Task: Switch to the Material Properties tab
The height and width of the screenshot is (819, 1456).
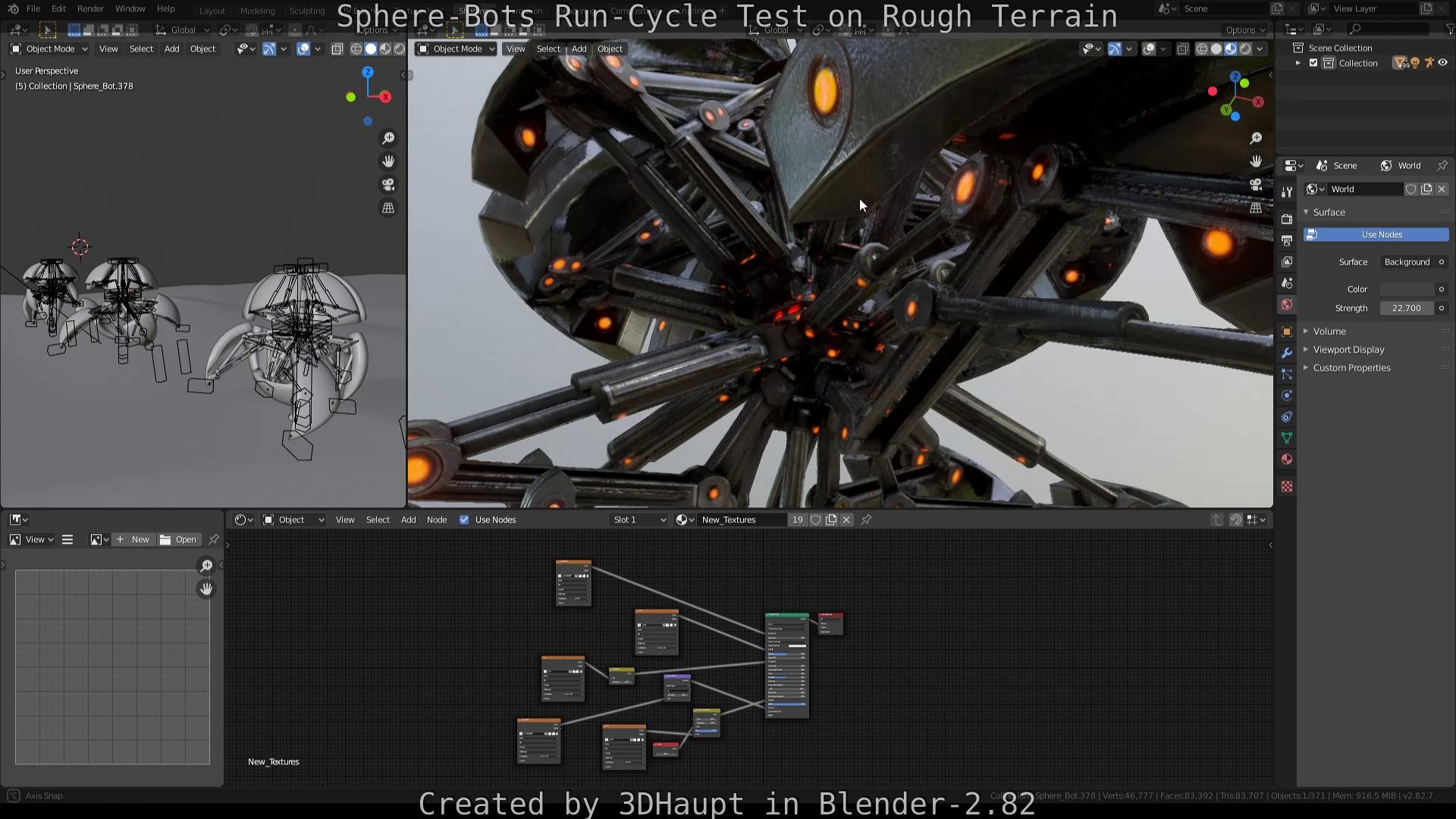Action: [x=1286, y=459]
